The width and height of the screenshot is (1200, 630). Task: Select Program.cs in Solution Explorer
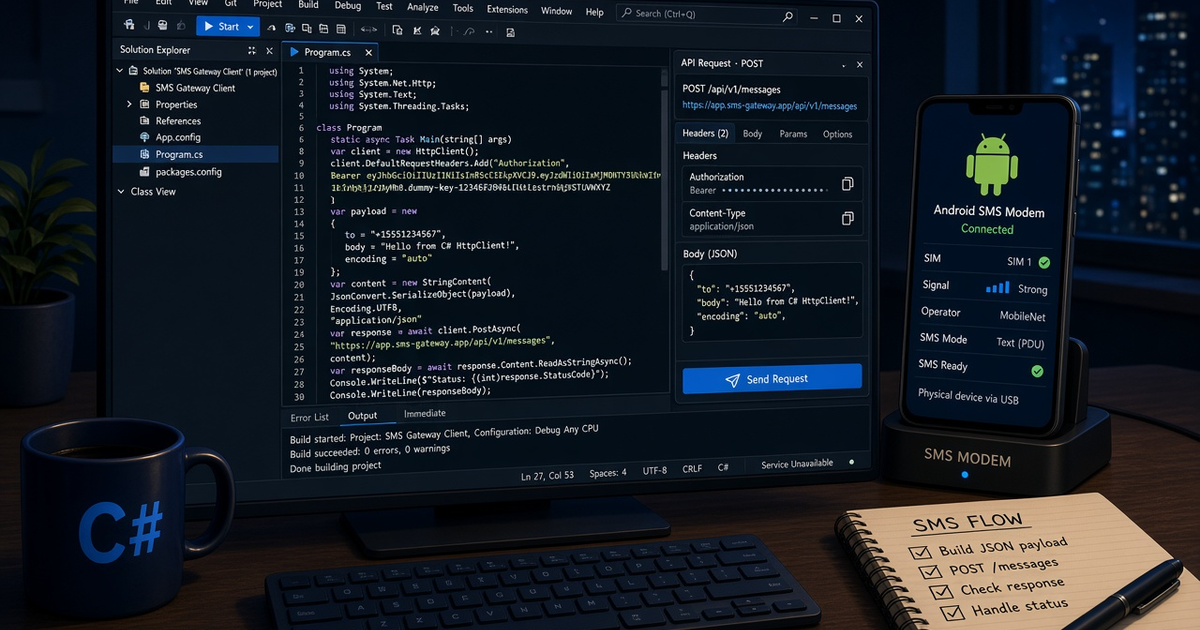195,154
